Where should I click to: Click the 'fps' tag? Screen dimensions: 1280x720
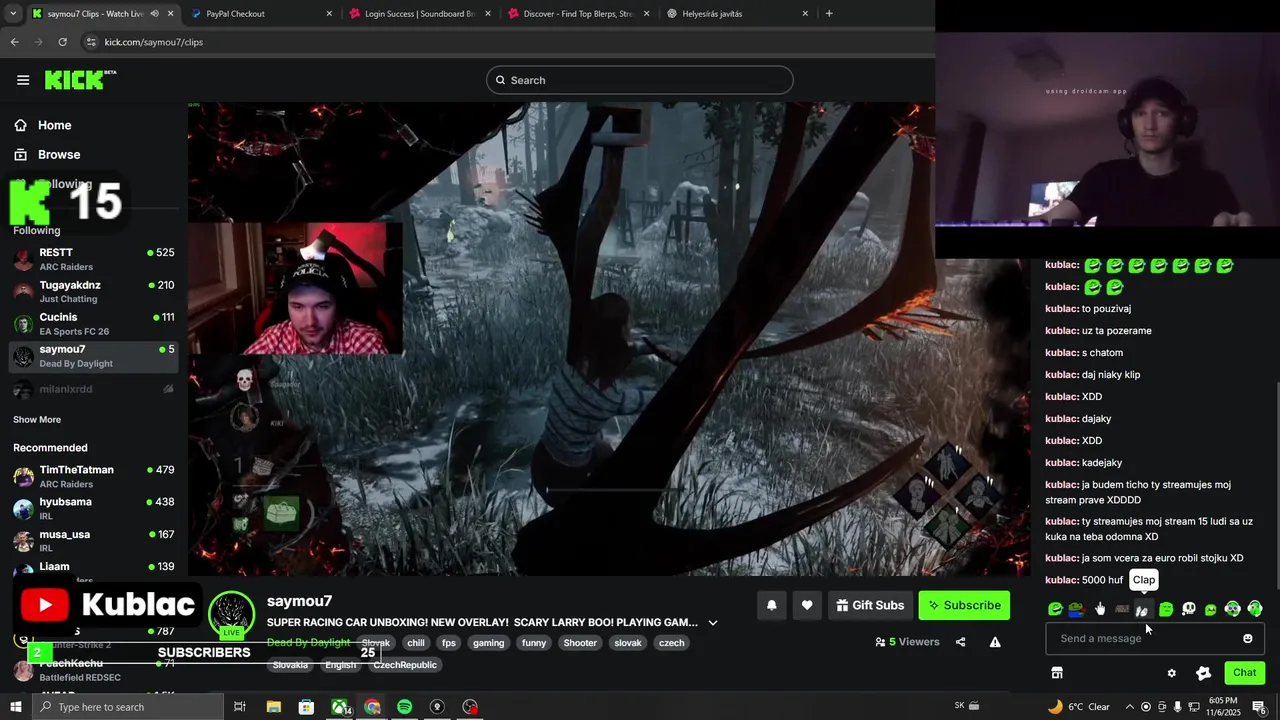[x=449, y=643]
